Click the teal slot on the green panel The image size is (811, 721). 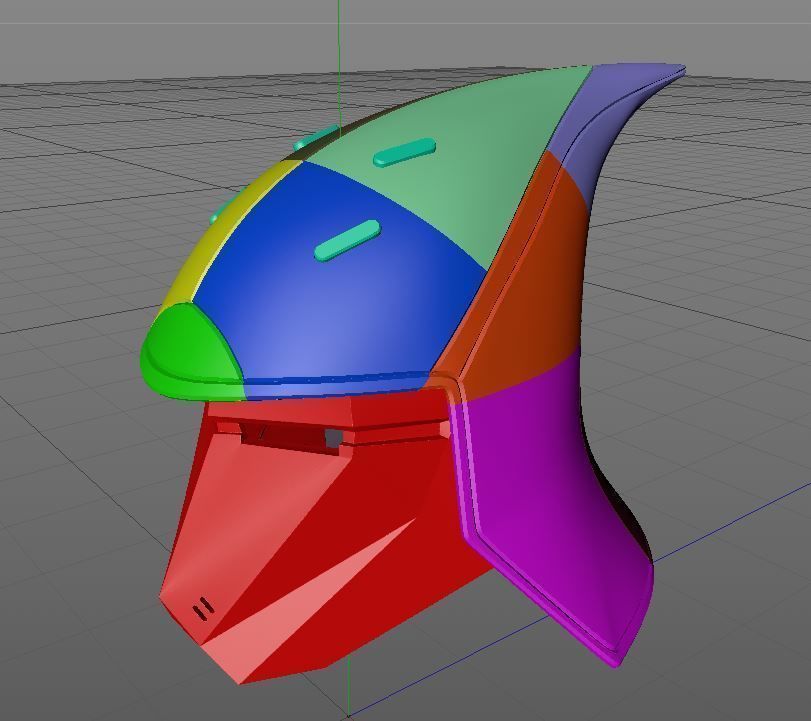404,152
